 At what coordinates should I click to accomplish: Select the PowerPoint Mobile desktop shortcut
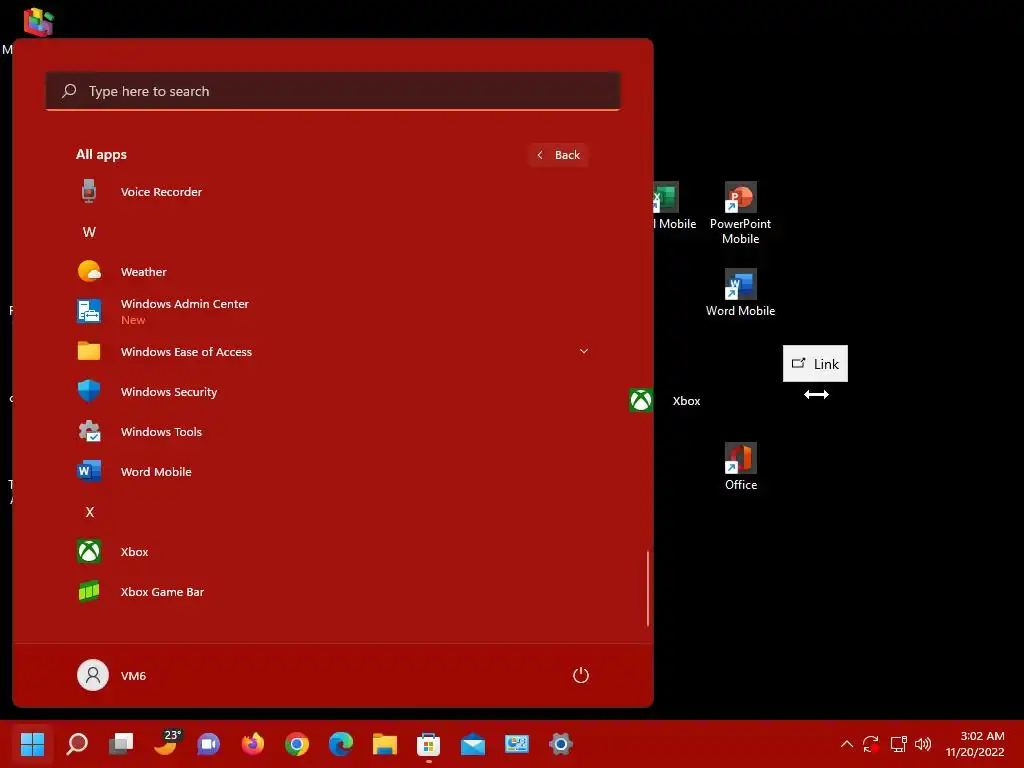pyautogui.click(x=741, y=214)
